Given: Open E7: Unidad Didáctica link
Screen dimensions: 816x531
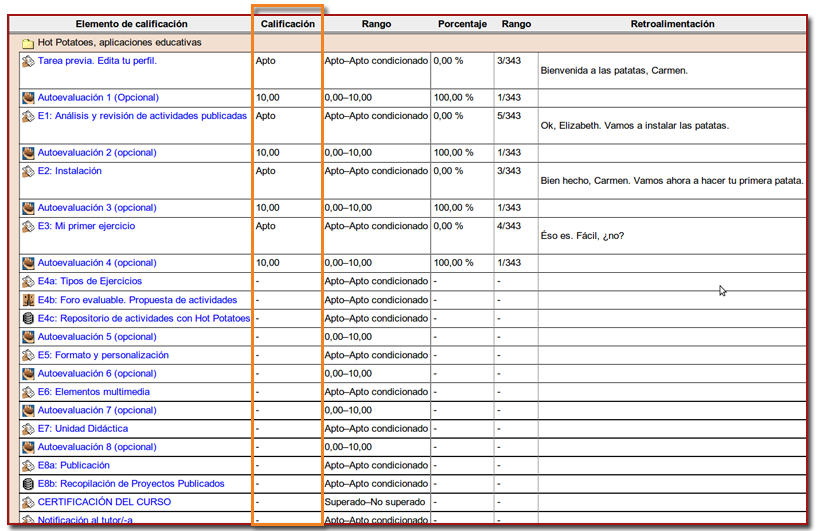Looking at the screenshot, I should [83, 428].
